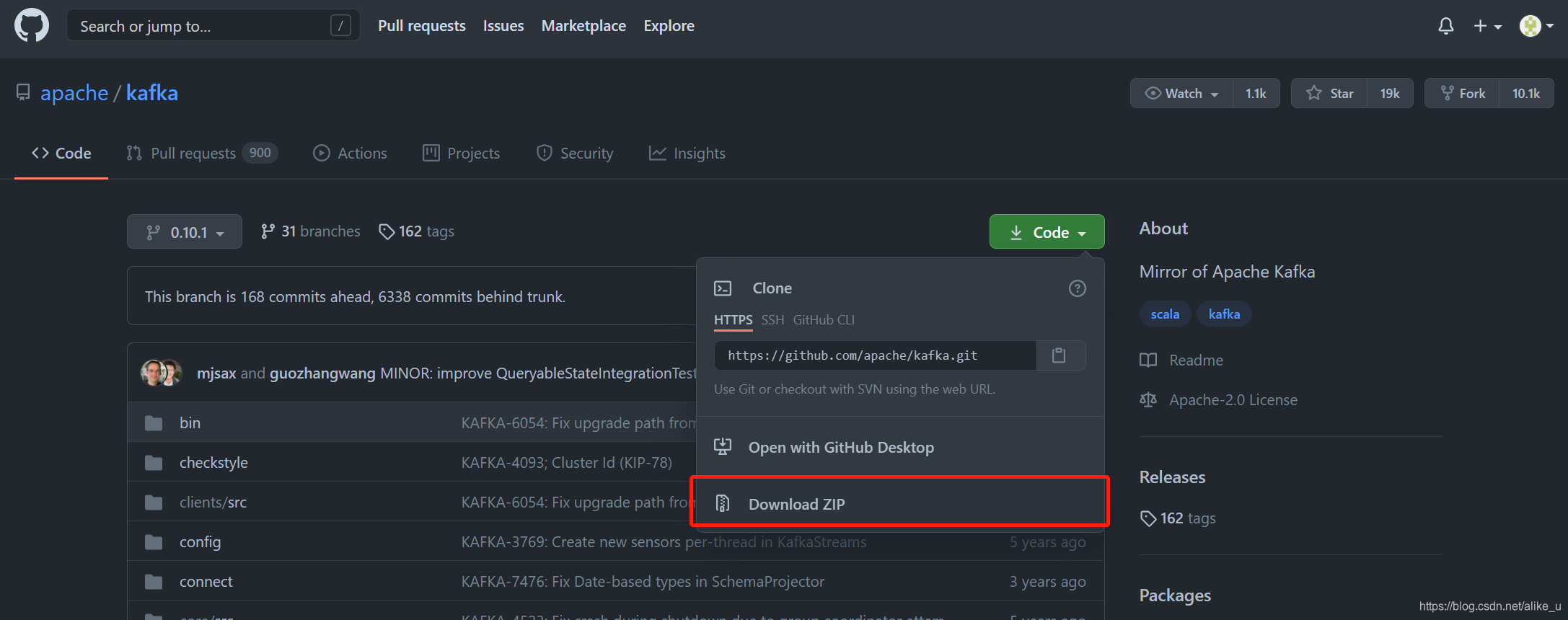The width and height of the screenshot is (1568, 620).
Task: Open the apache owner link
Action: tap(74, 93)
